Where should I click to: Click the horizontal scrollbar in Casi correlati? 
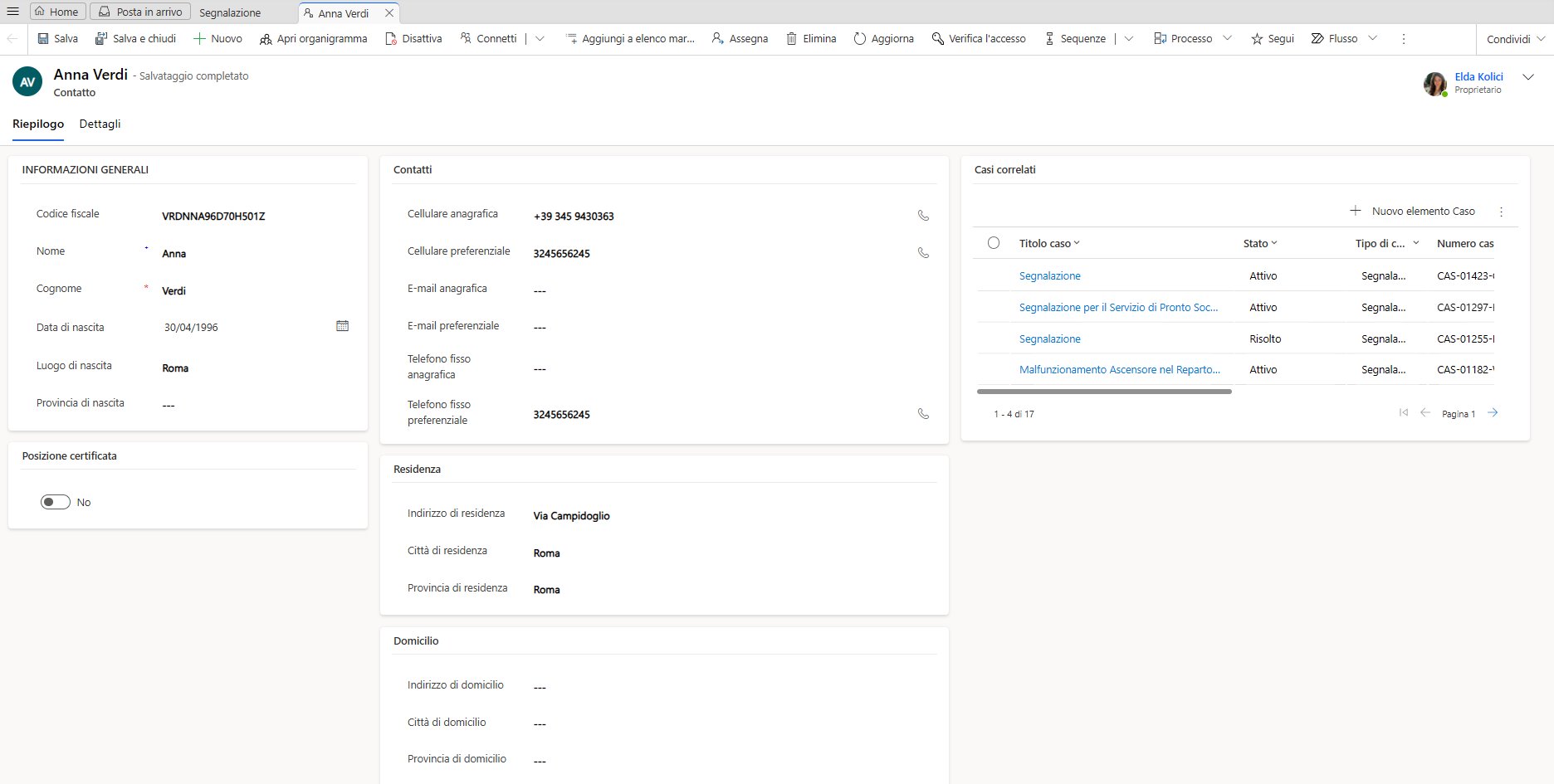[1104, 392]
